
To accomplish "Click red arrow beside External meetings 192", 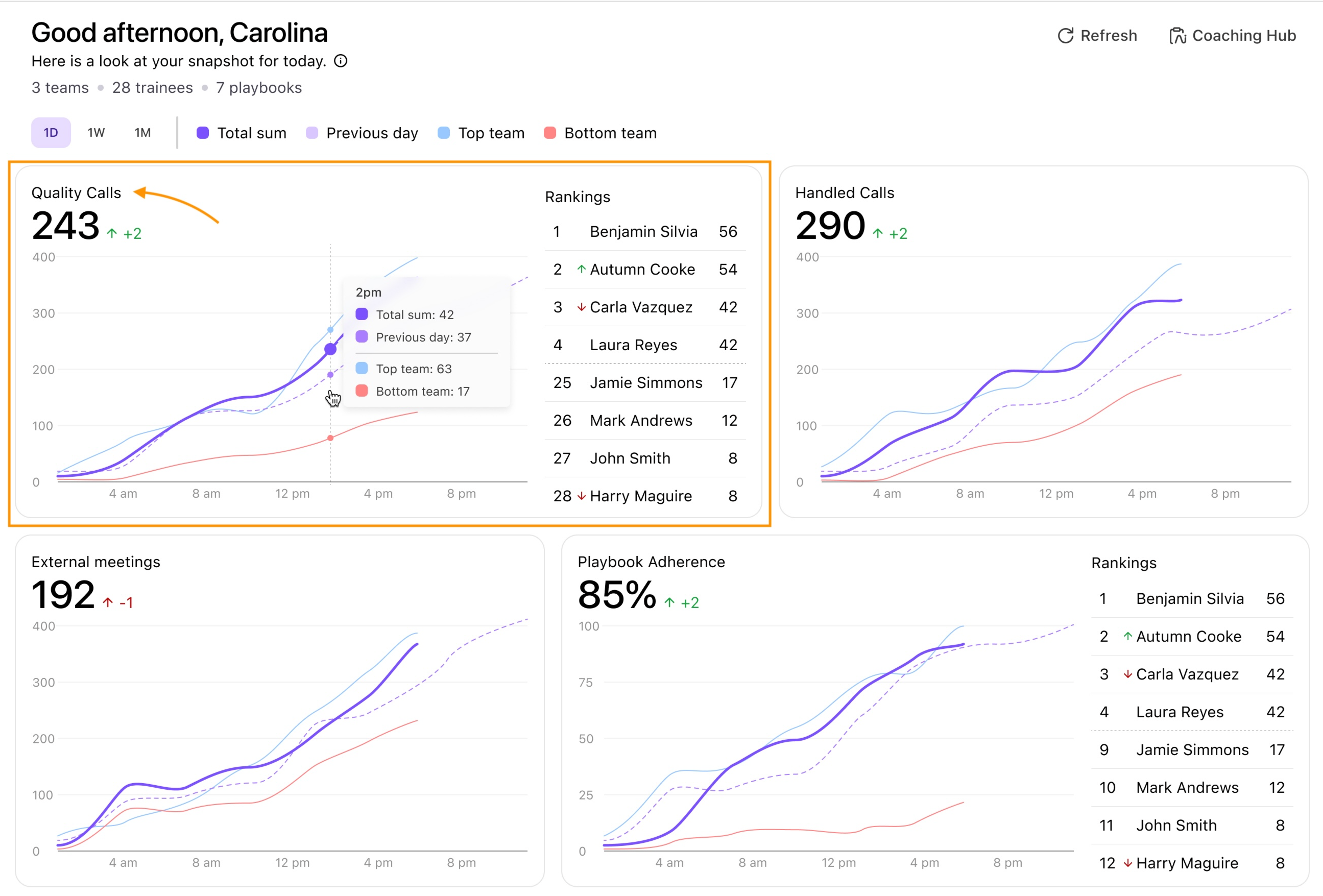I will pyautogui.click(x=108, y=602).
